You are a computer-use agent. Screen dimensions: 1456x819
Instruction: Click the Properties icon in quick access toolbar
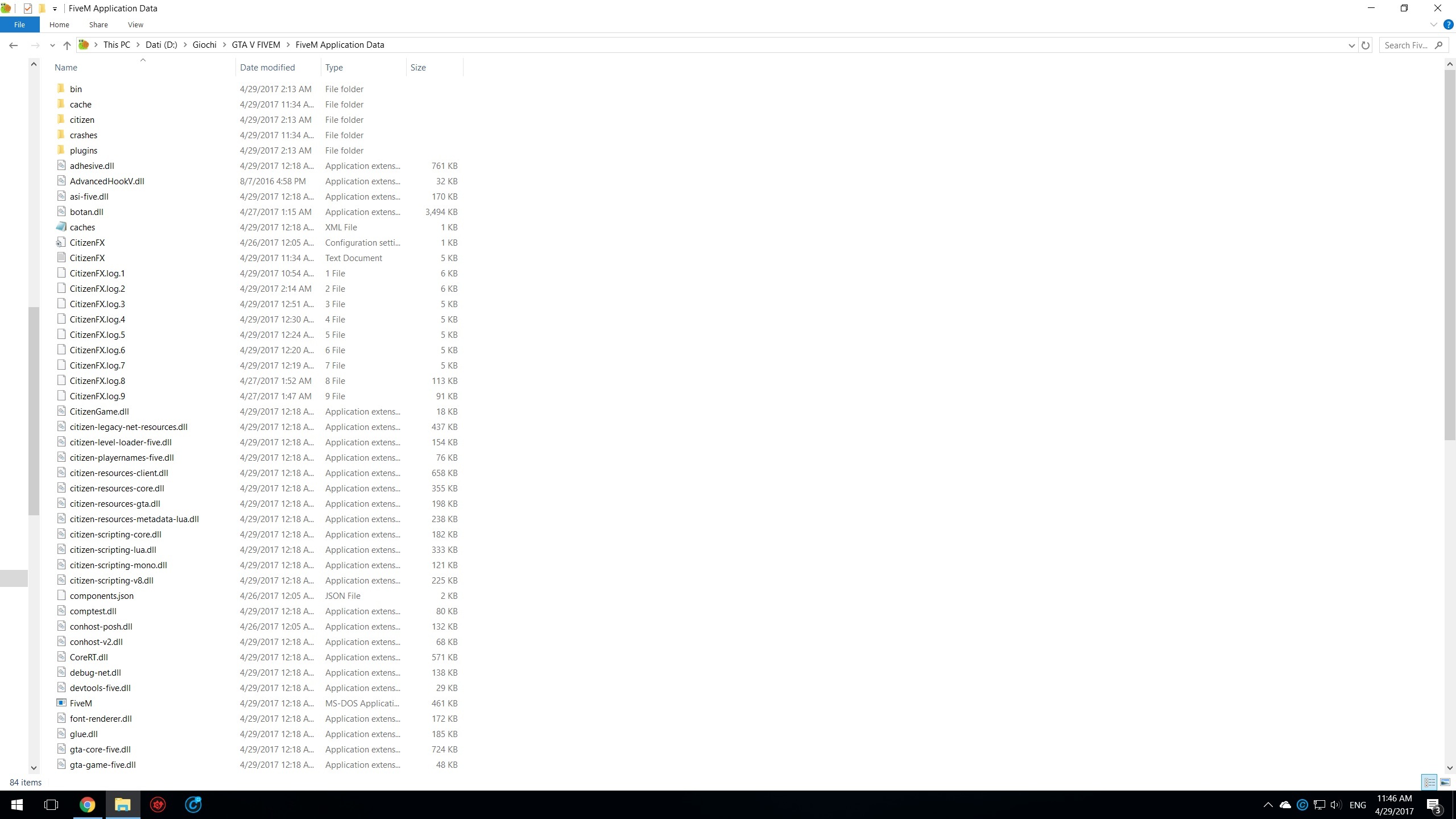pos(28,9)
